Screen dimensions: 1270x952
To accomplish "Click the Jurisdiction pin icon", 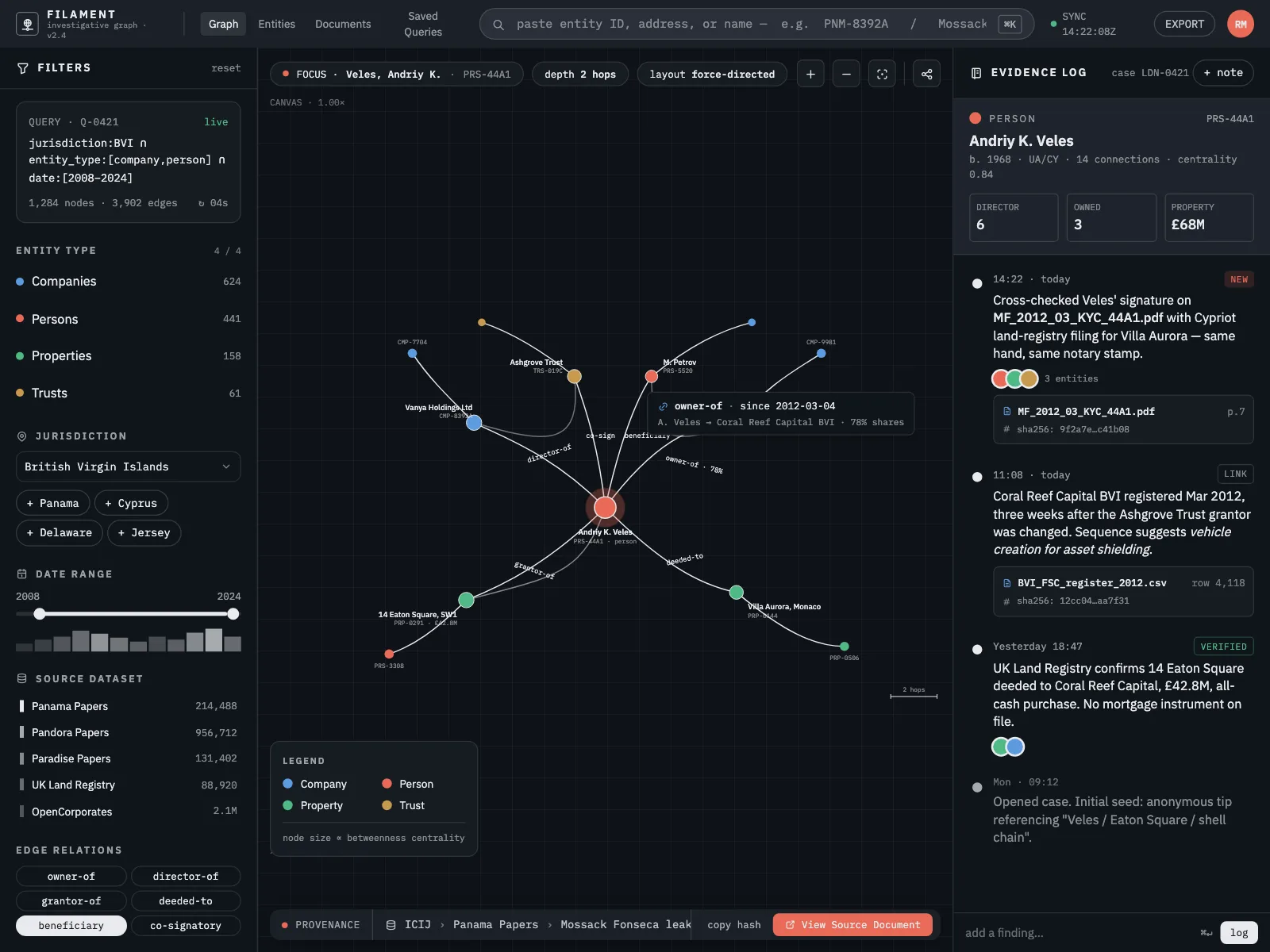I will [22, 436].
